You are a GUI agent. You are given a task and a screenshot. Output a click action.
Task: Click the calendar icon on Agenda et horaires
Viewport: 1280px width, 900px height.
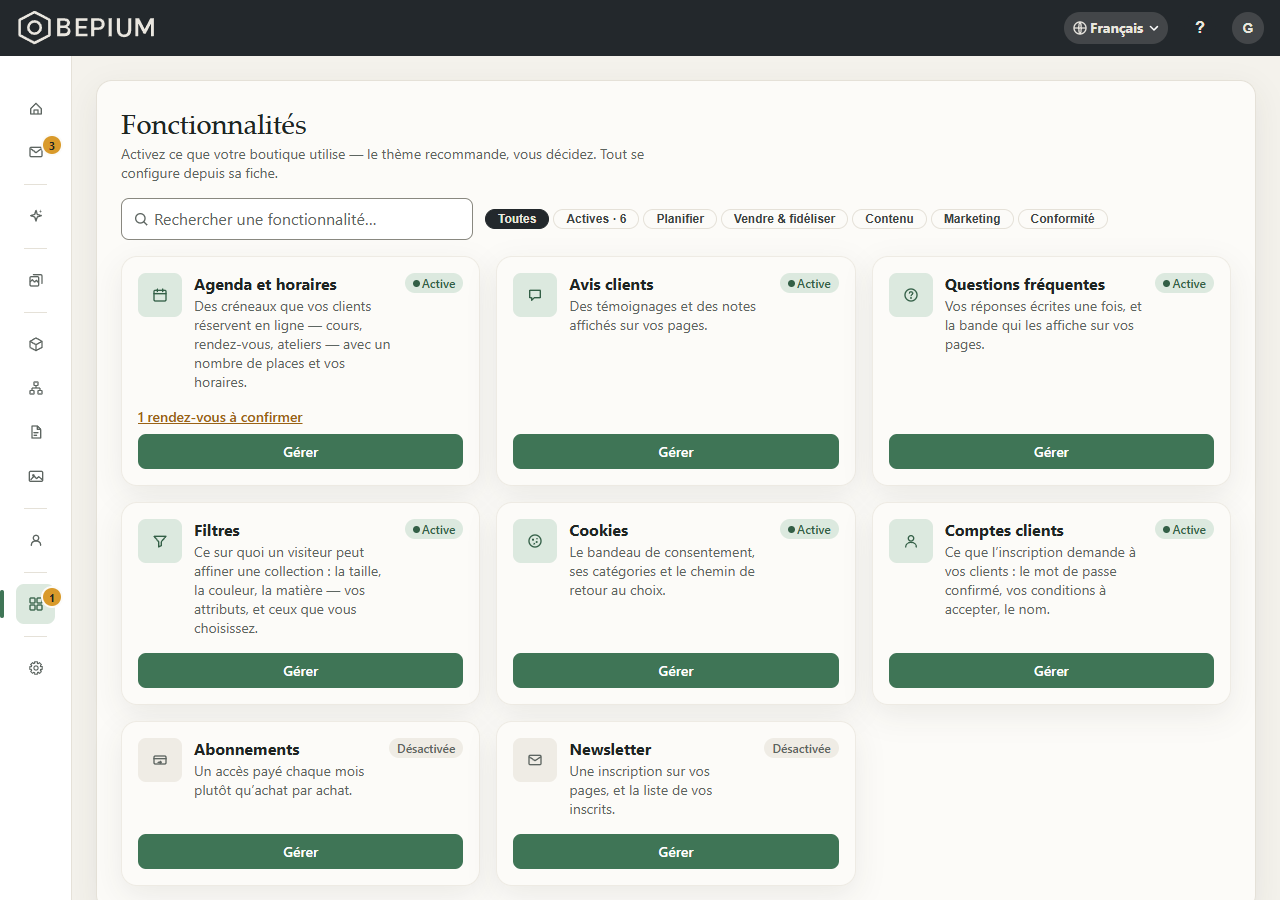160,295
